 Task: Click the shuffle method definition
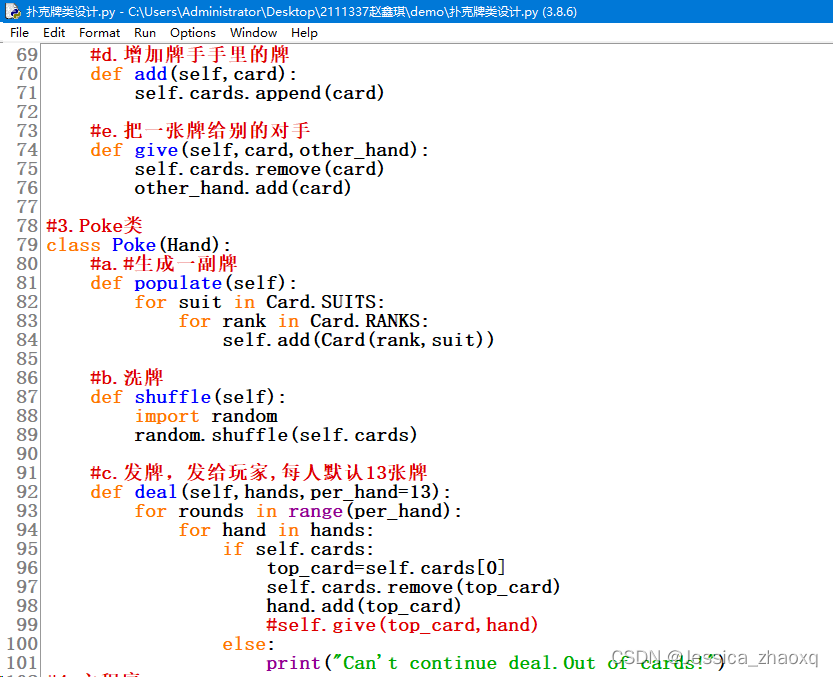click(x=172, y=397)
